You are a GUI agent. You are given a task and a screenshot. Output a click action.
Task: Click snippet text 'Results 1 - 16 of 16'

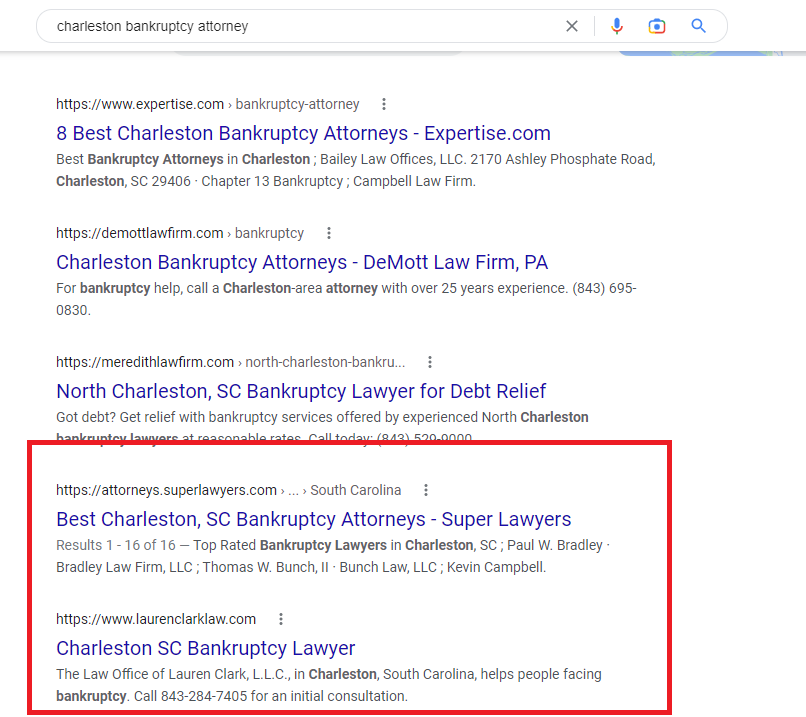[116, 545]
